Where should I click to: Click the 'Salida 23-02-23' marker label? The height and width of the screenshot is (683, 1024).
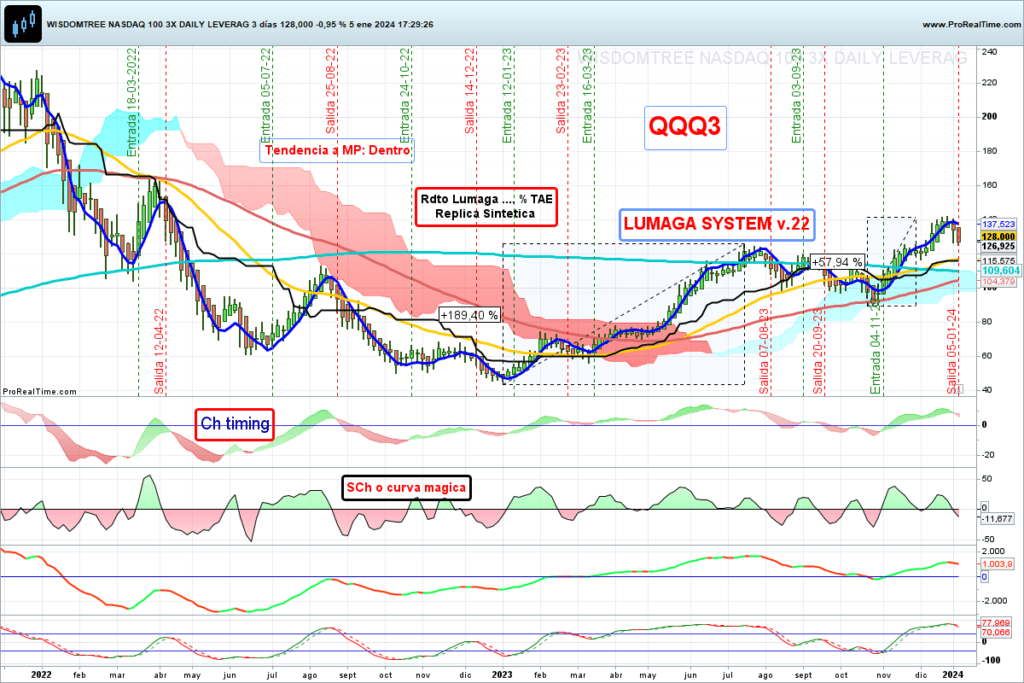pos(561,91)
